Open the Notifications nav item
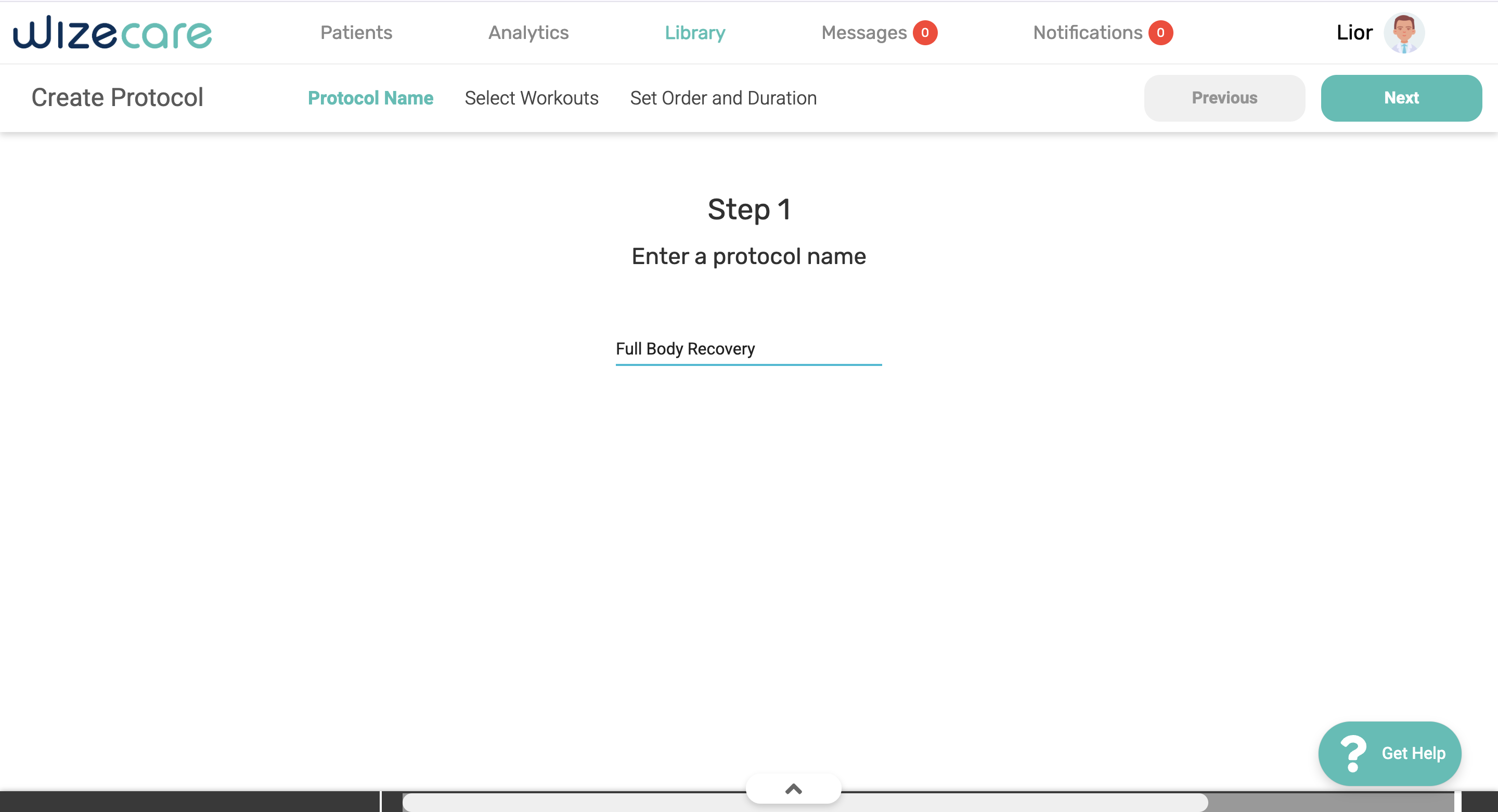1498x812 pixels. (x=1088, y=33)
